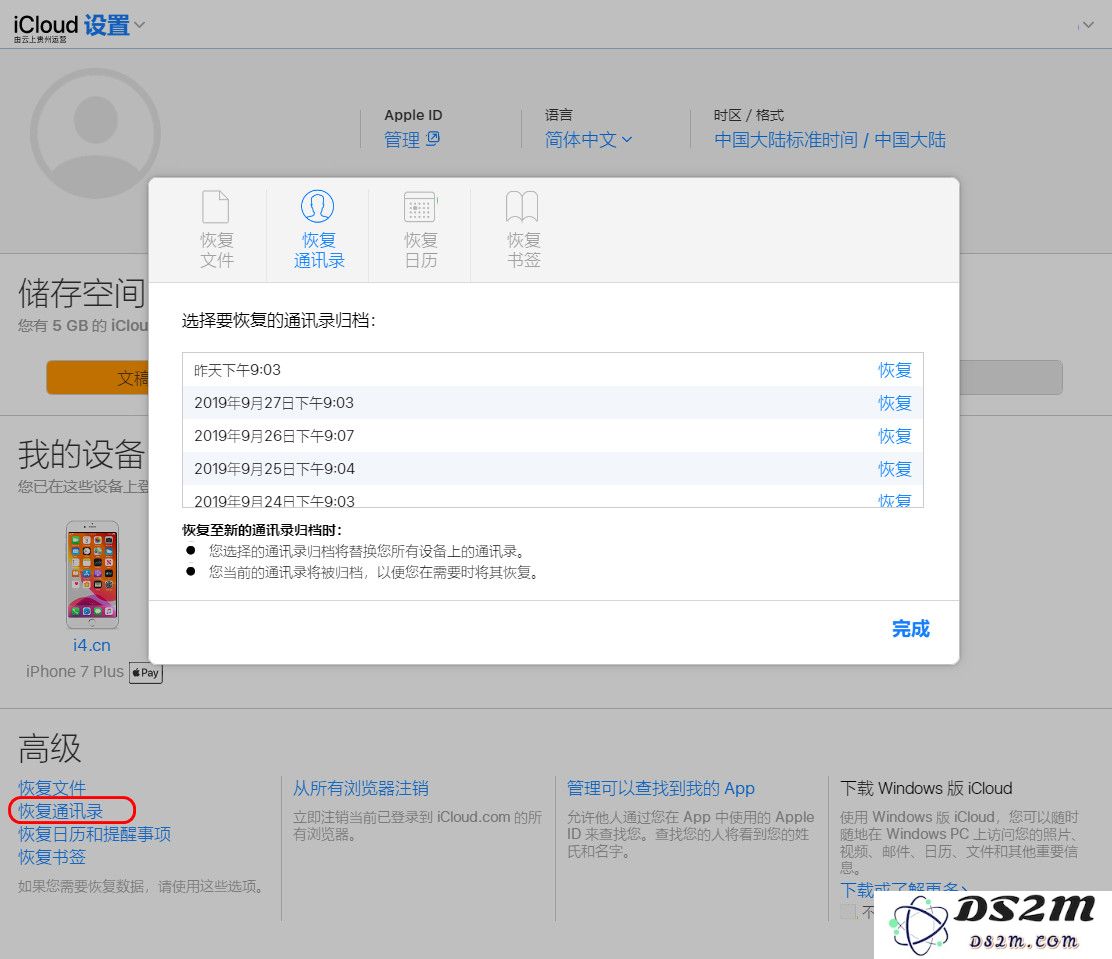
Task: Open 恢复书签 link under 高级
Action: [x=52, y=857]
